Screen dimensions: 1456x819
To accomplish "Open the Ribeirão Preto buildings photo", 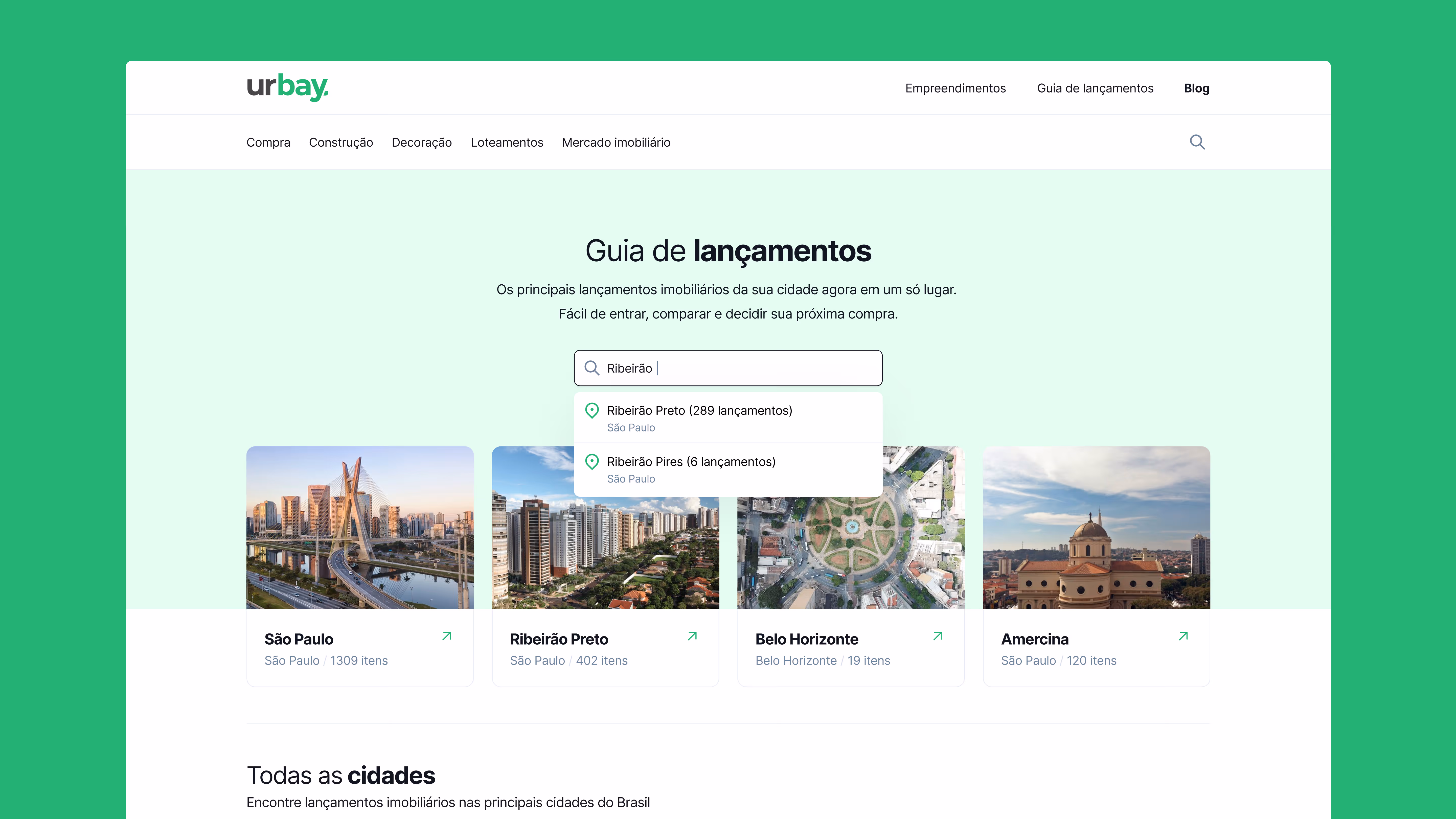I will pyautogui.click(x=605, y=552).
